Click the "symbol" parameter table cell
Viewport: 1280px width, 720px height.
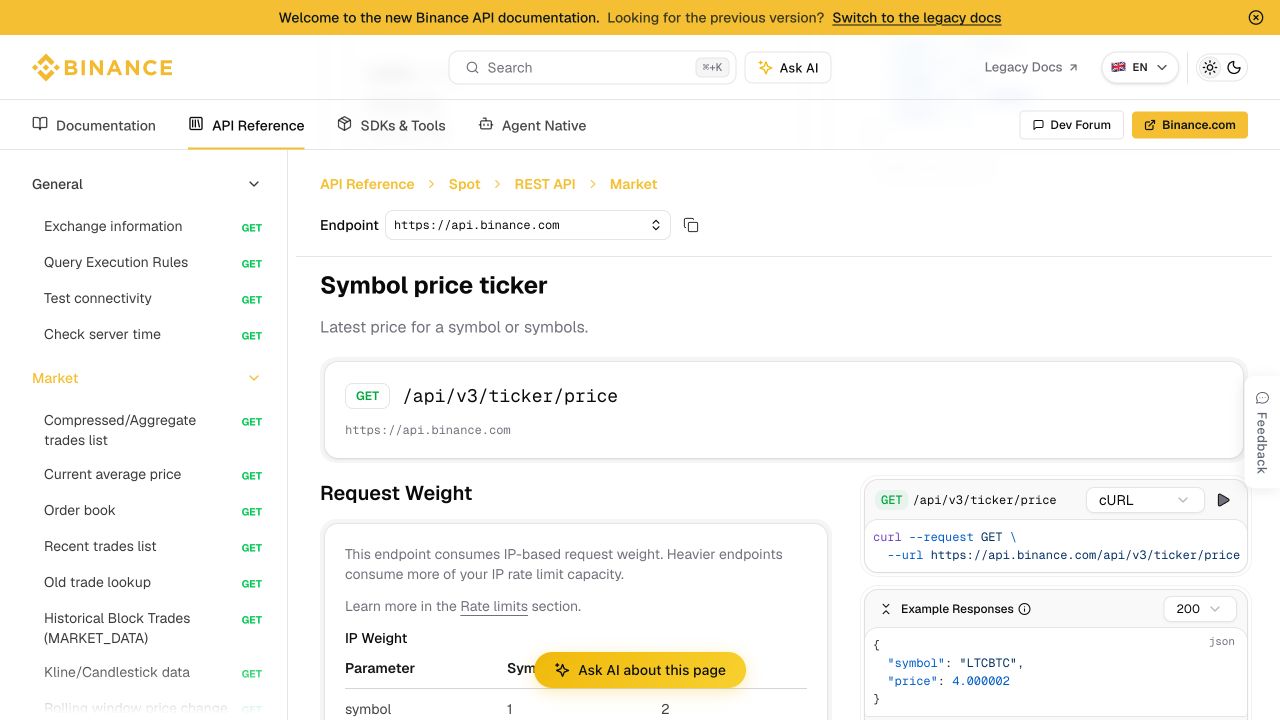click(368, 709)
